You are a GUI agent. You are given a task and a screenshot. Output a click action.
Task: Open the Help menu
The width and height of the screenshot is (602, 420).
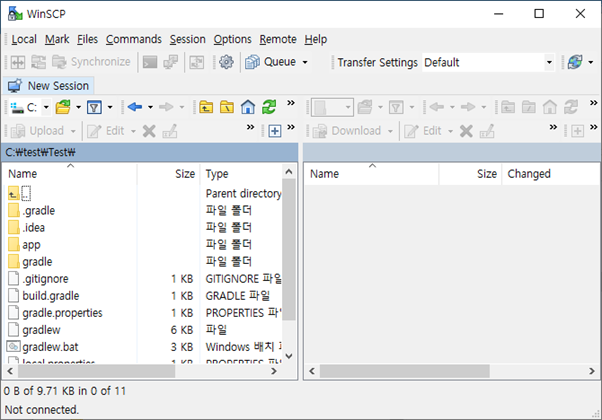[316, 39]
